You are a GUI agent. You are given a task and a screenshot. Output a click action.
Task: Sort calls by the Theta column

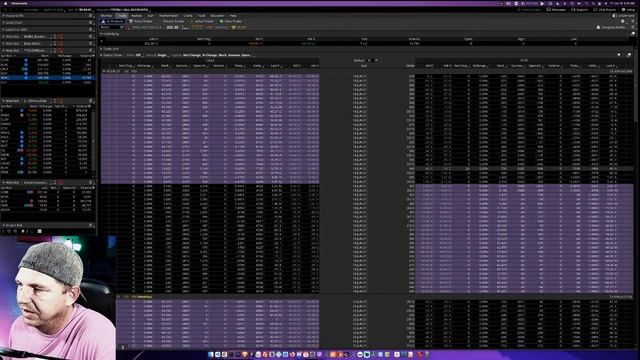click(239, 66)
